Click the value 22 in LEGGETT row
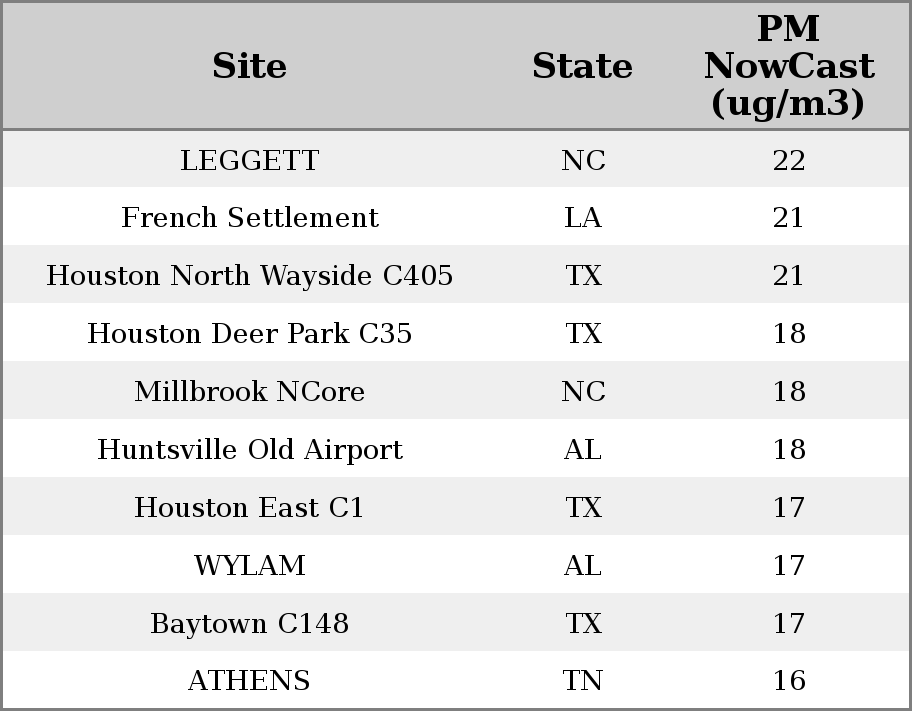This screenshot has height=711, width=912. click(x=788, y=161)
